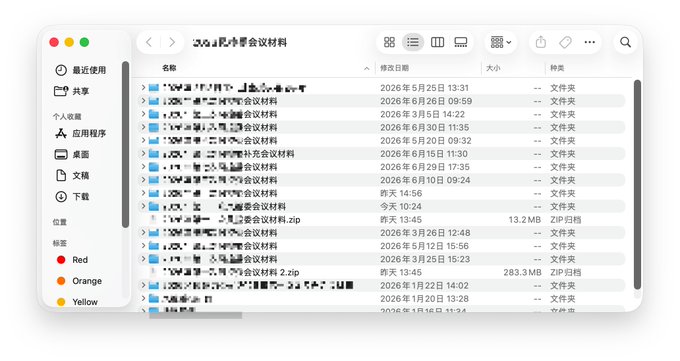
Task: Select the 283.3 MB zip file icon
Action: click(153, 272)
